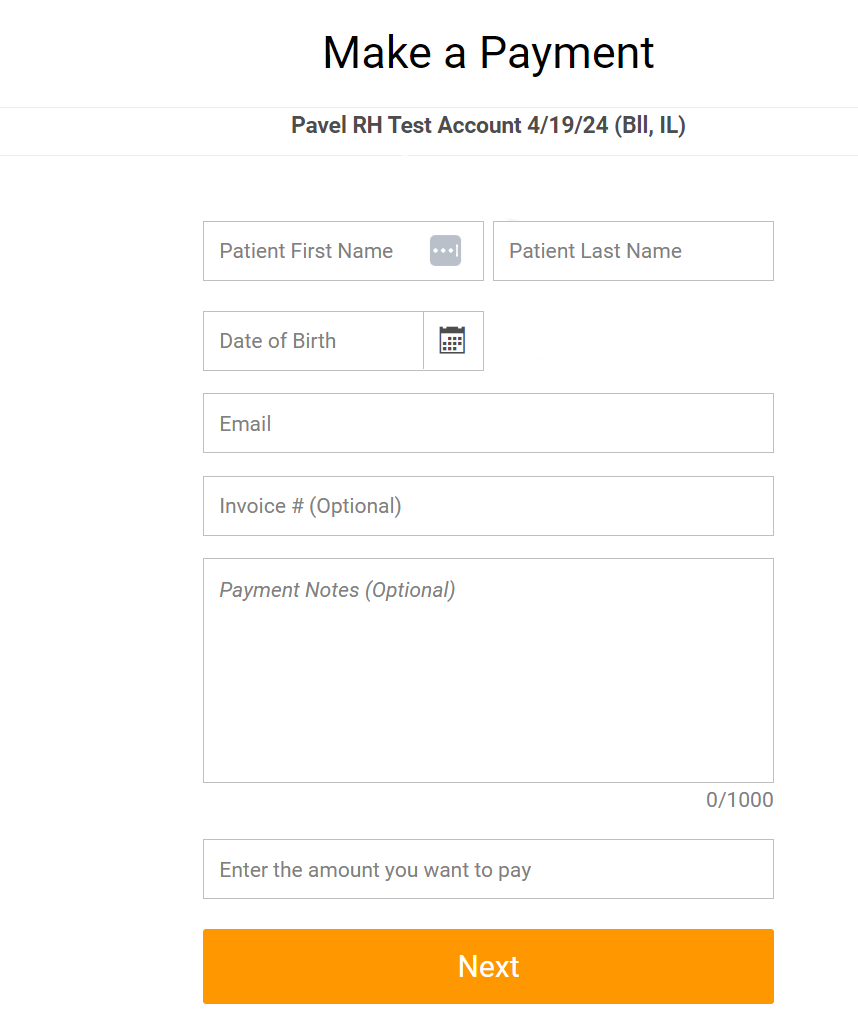Click the Patient Last Name placeholder text
Image resolution: width=858 pixels, height=1012 pixels.
click(x=595, y=250)
